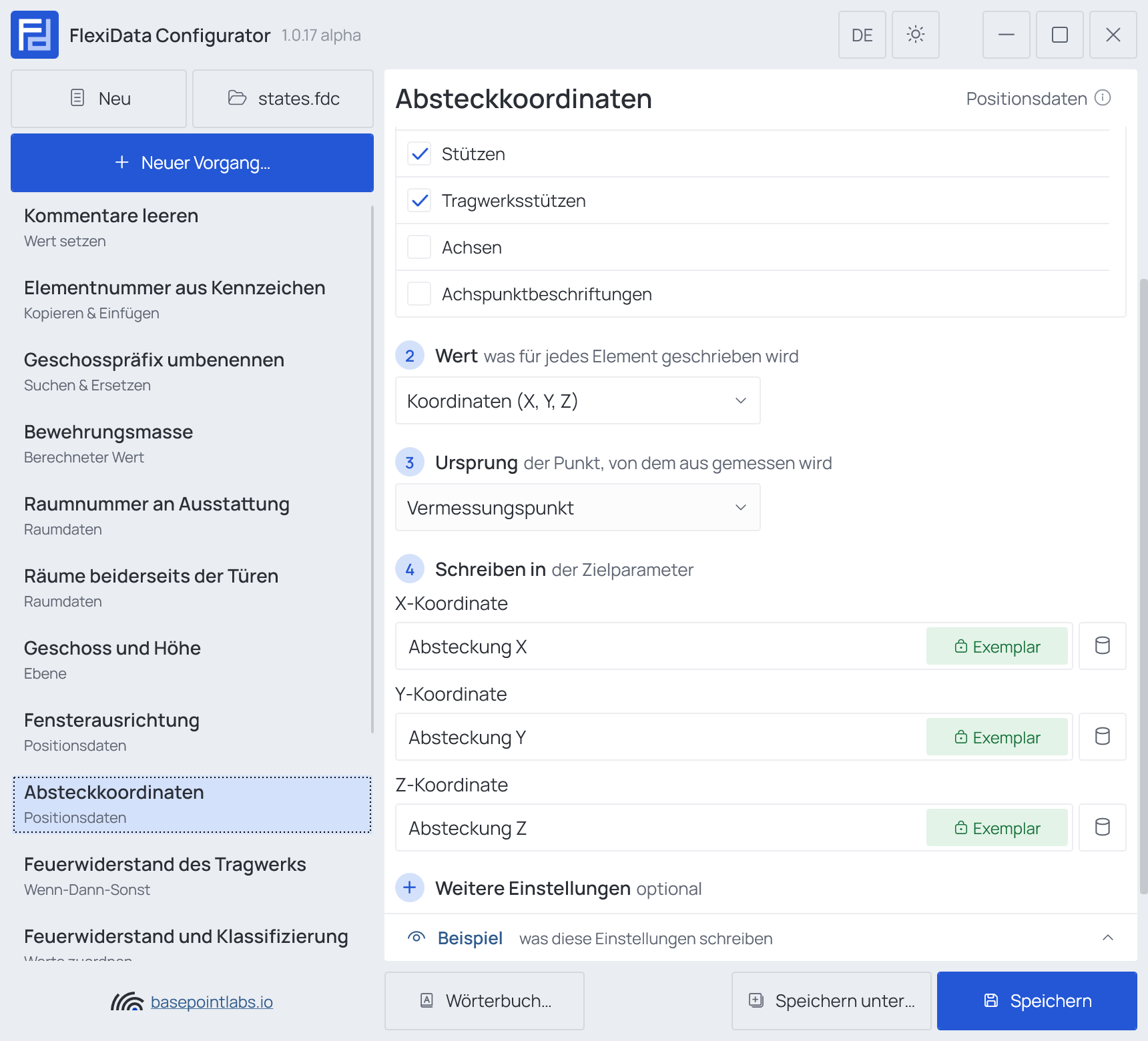1148x1041 pixels.
Task: Uncheck the Stützen checkbox
Action: click(419, 153)
